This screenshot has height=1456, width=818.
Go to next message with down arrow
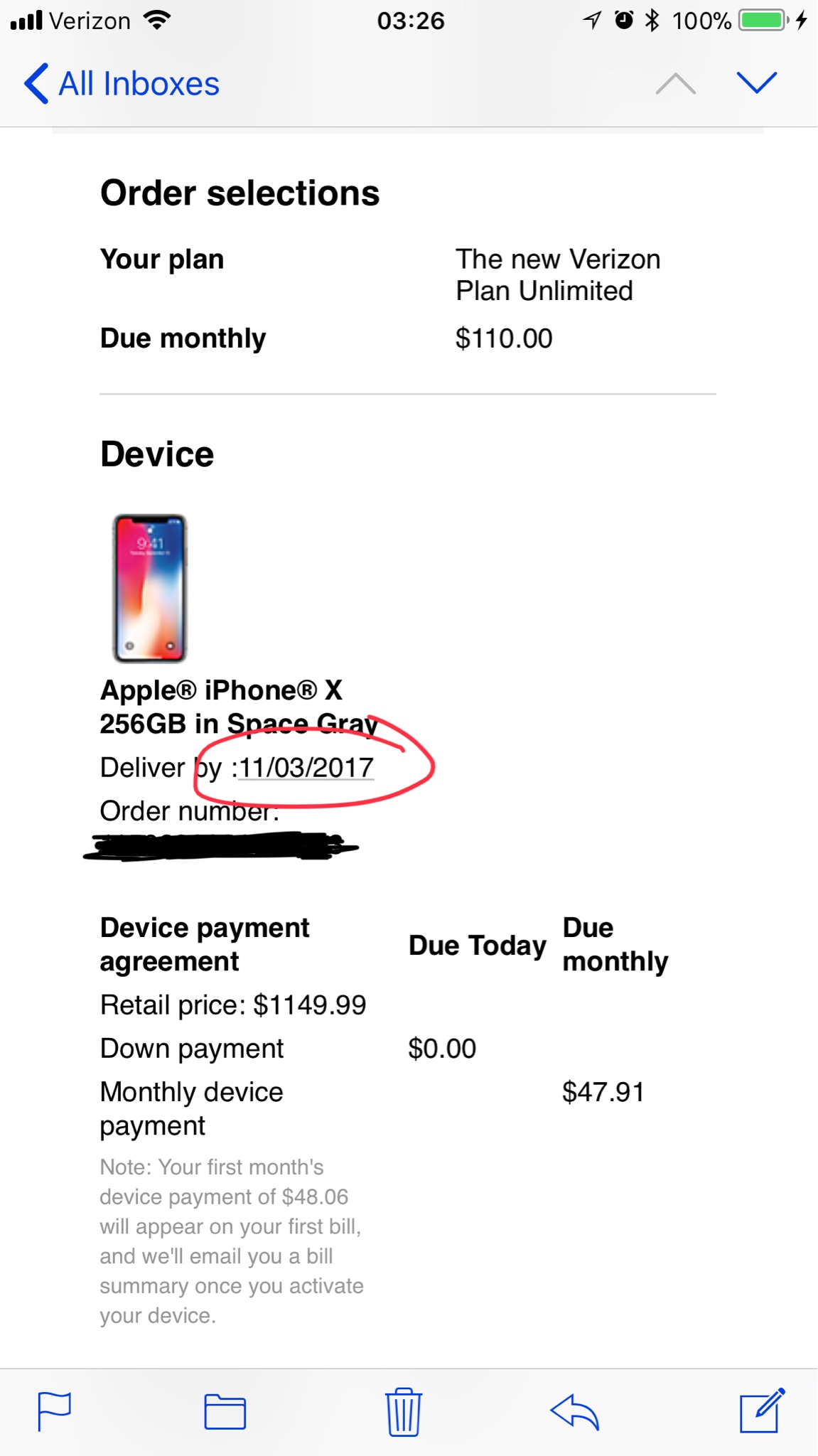(757, 84)
